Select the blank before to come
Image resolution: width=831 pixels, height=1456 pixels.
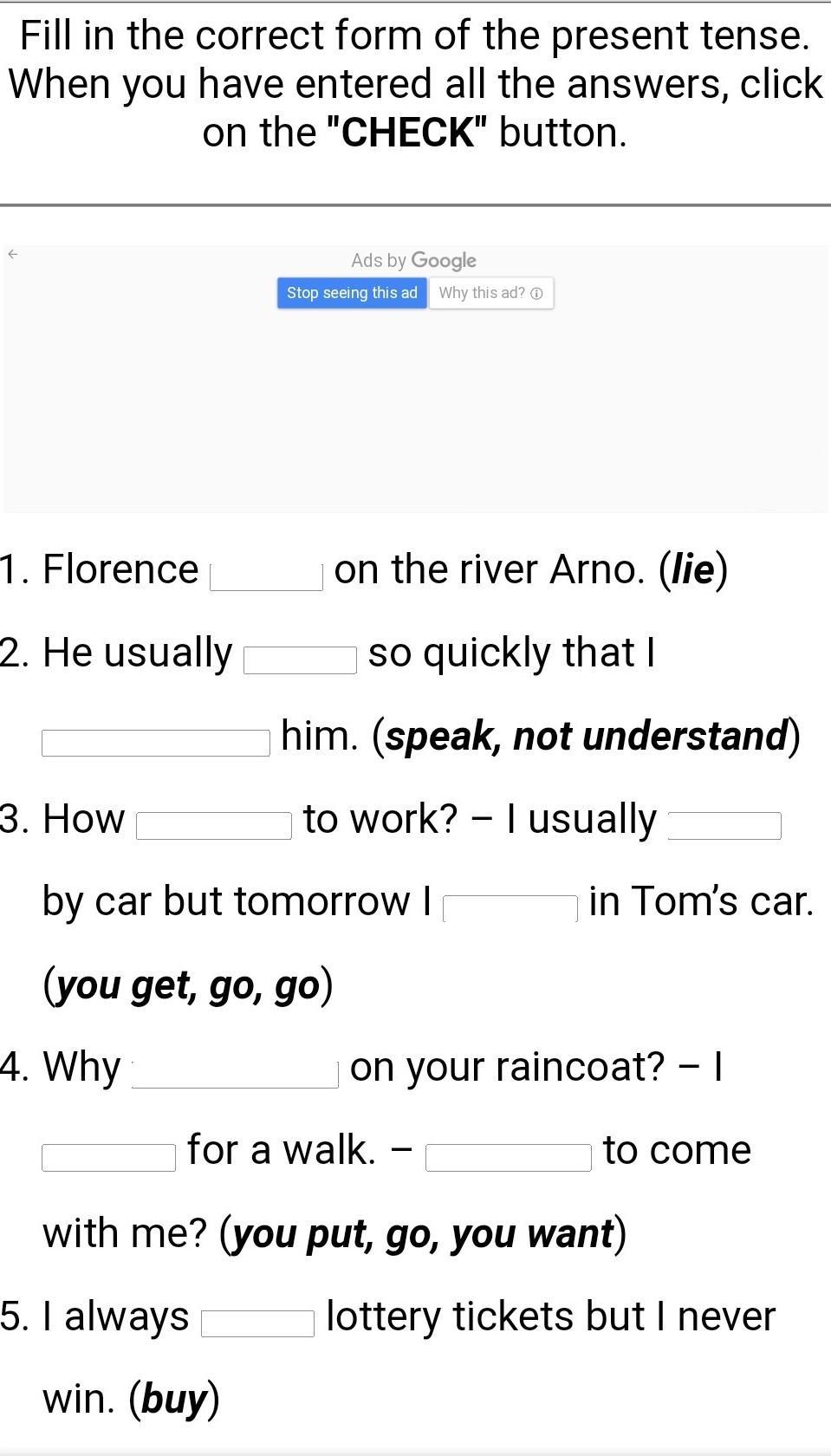pyautogui.click(x=509, y=1157)
